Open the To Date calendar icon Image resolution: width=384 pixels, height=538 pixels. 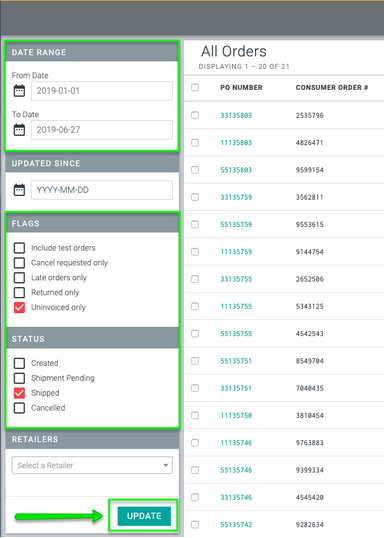tap(19, 130)
